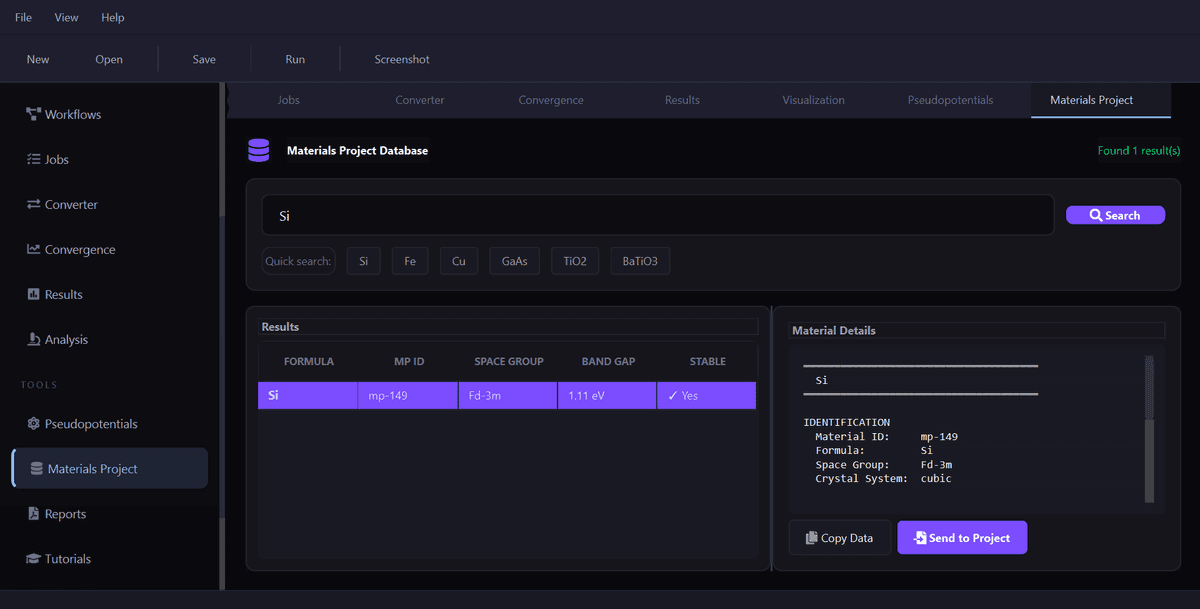Open the Help menu
This screenshot has height=609, width=1200.
(113, 18)
